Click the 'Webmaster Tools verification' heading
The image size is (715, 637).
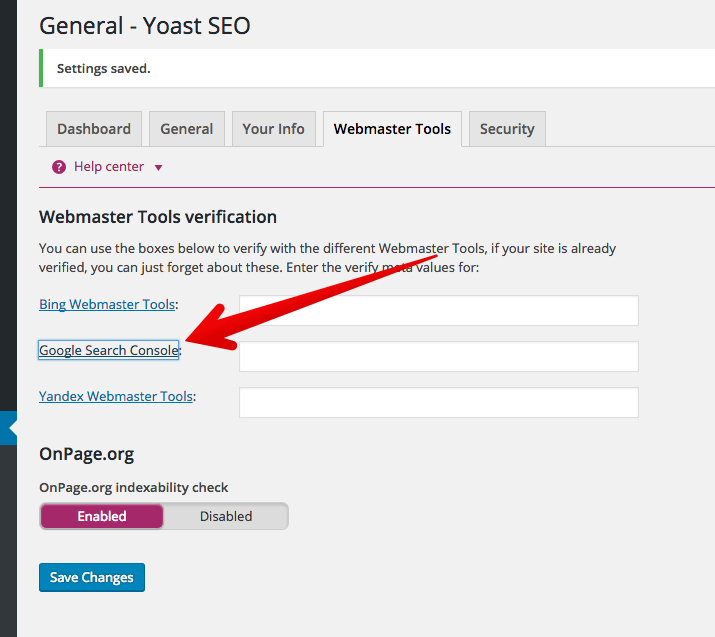(158, 217)
